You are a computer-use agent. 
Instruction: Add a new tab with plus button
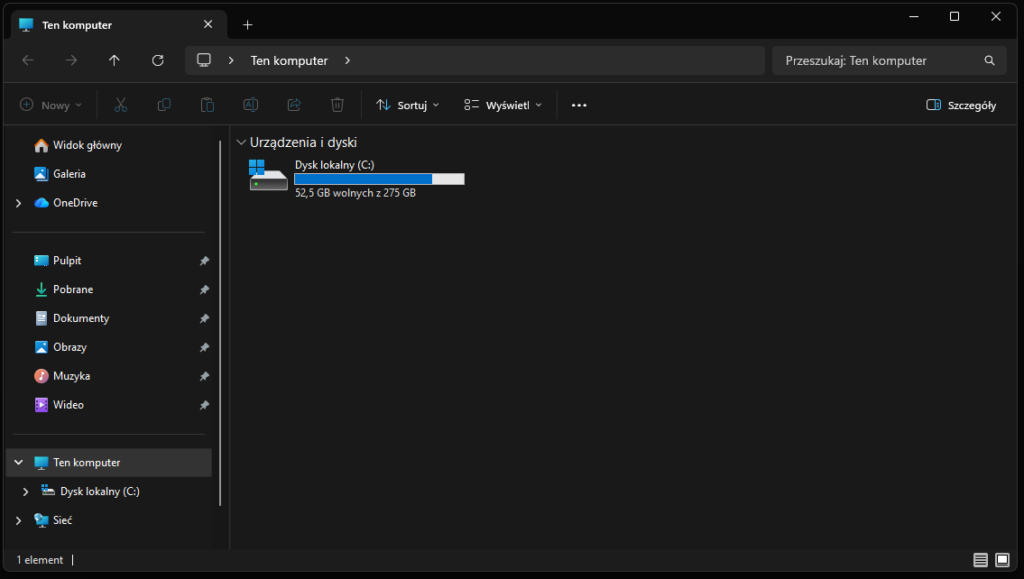point(248,24)
